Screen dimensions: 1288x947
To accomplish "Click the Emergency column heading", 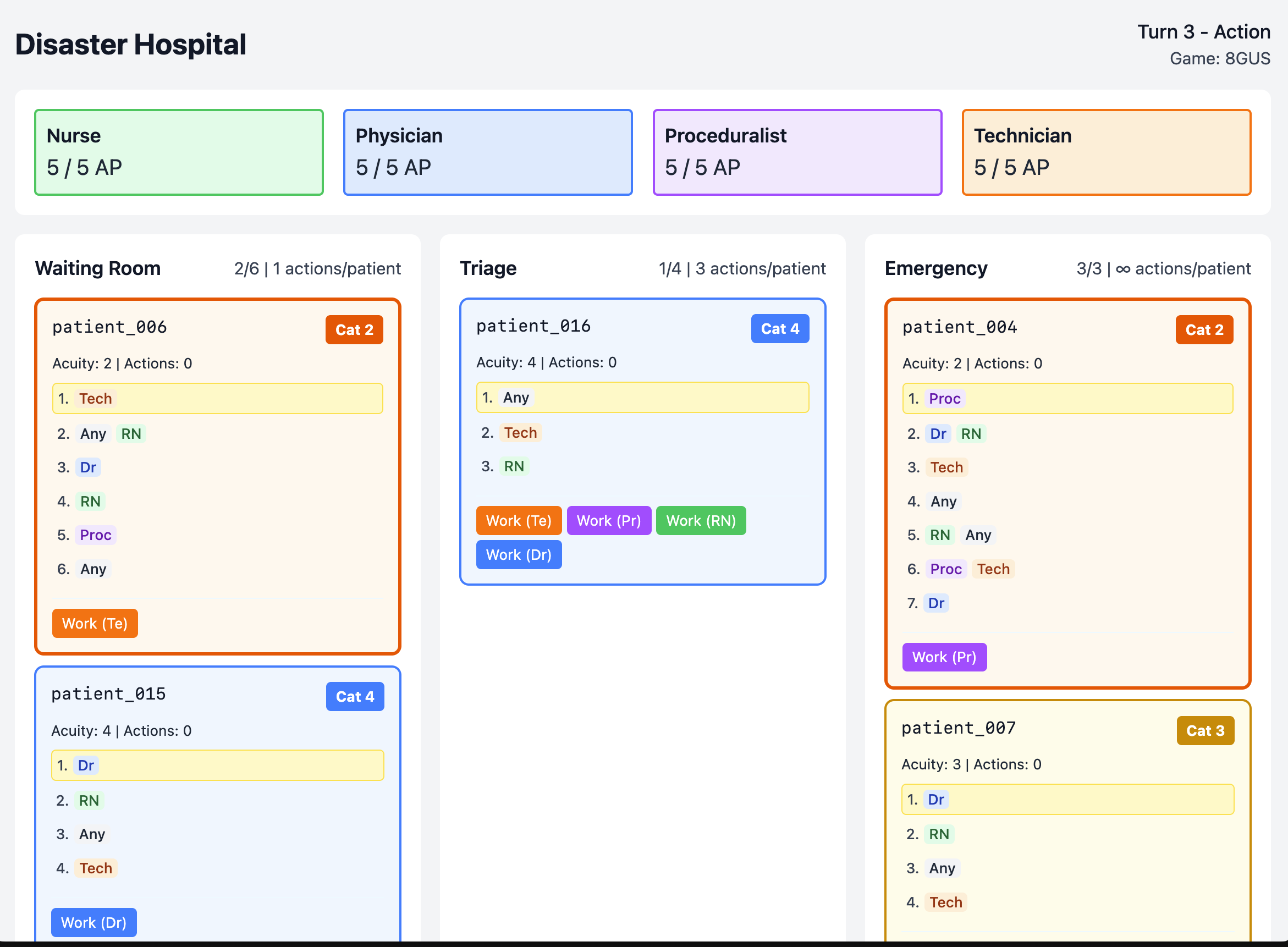I will point(935,268).
